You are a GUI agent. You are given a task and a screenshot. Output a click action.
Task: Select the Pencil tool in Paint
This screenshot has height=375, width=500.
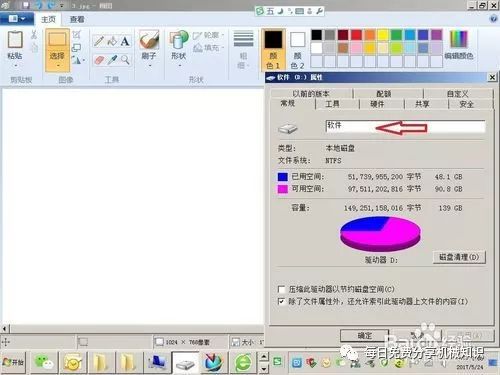(99, 41)
